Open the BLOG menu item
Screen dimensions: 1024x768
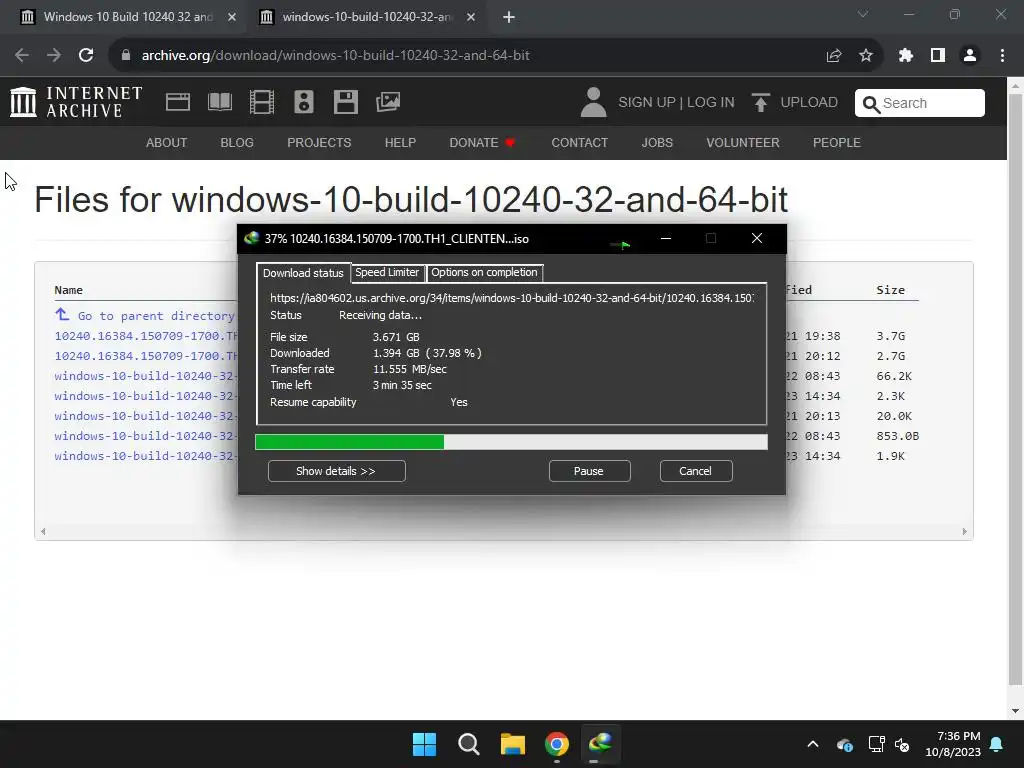pyautogui.click(x=236, y=142)
